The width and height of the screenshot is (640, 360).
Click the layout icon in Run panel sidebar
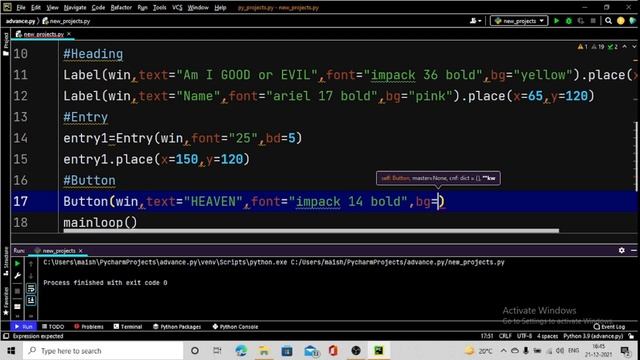tap(17, 306)
